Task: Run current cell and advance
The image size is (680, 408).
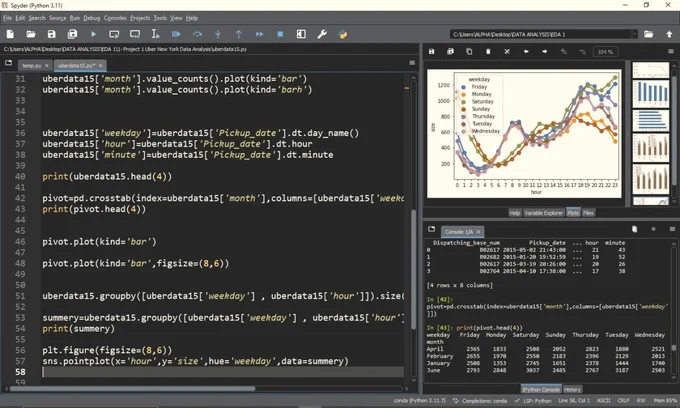Action: [135, 34]
